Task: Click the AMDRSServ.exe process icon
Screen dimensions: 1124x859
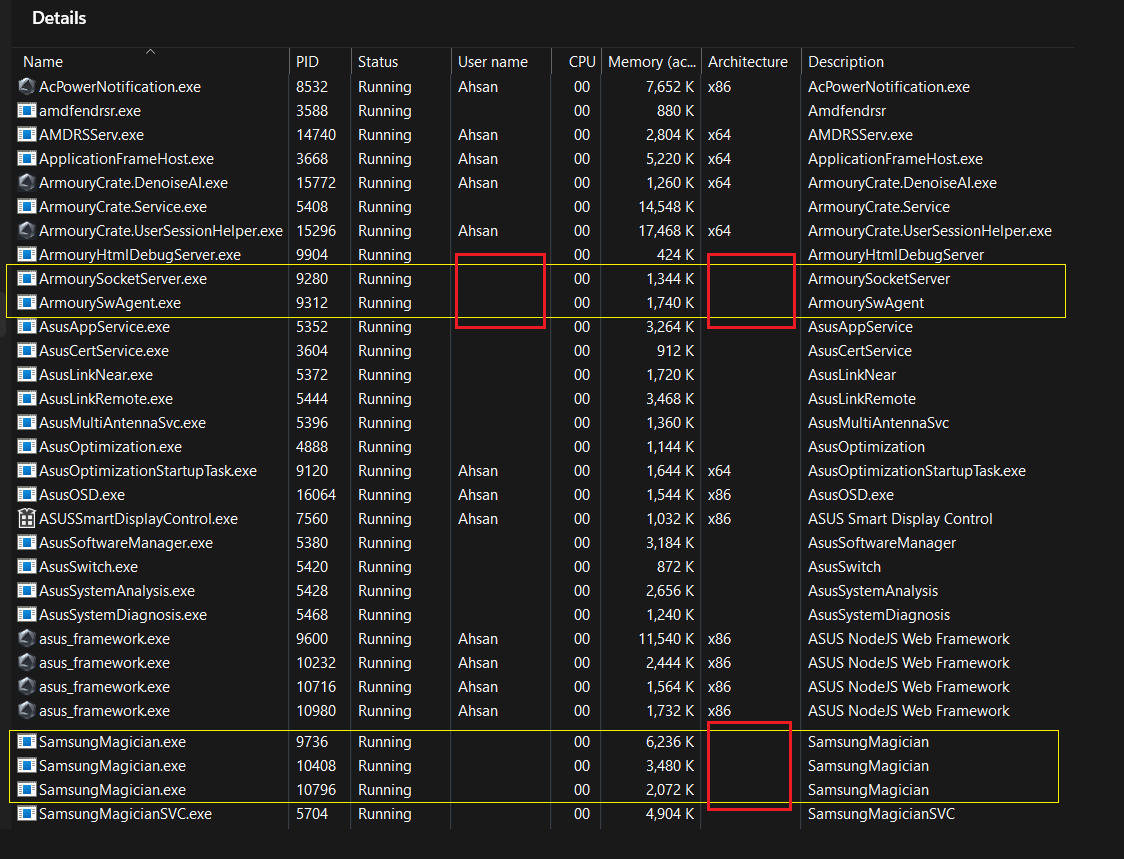Action: tap(27, 135)
